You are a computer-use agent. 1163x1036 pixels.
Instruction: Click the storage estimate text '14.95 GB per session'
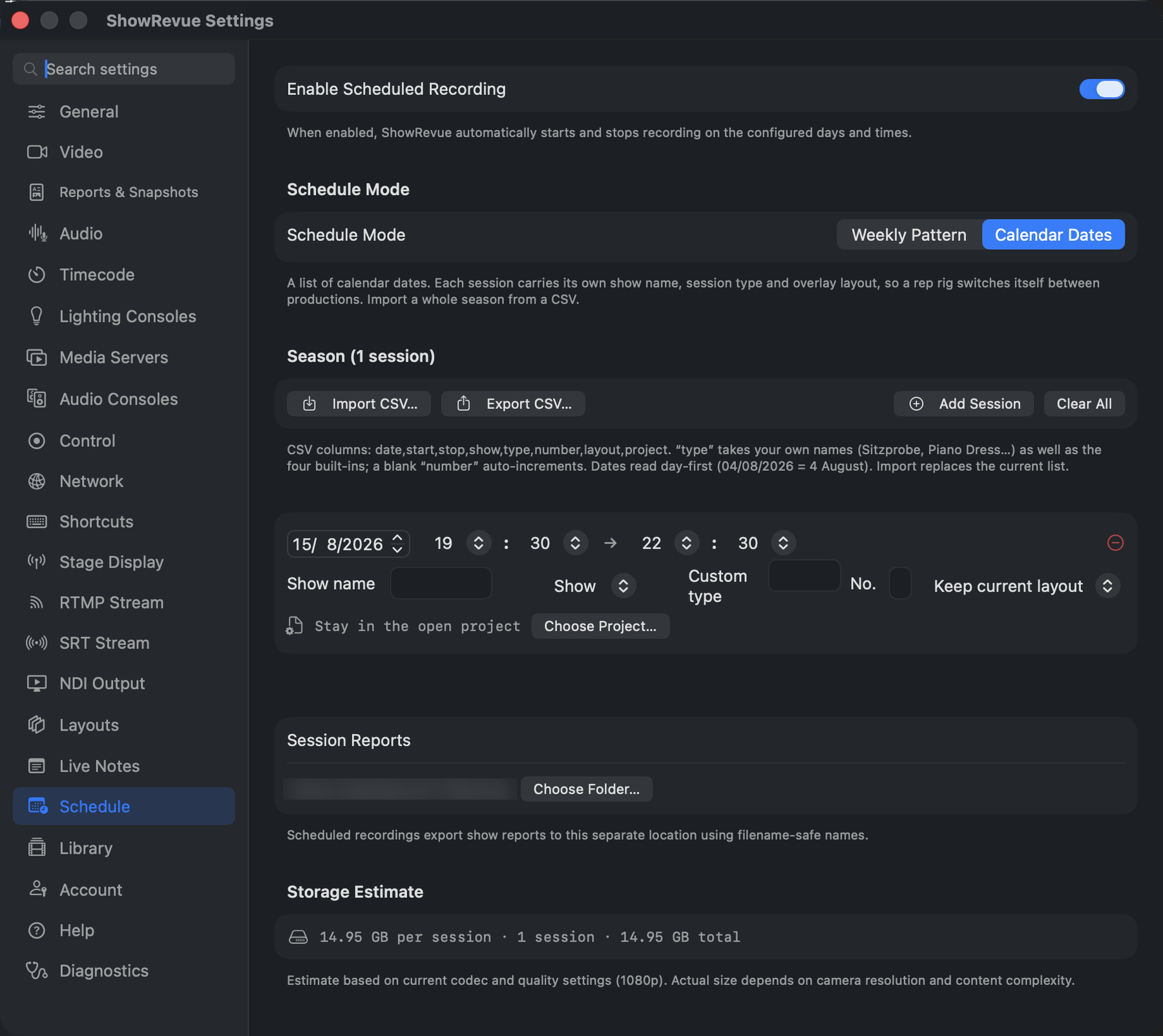click(x=405, y=937)
